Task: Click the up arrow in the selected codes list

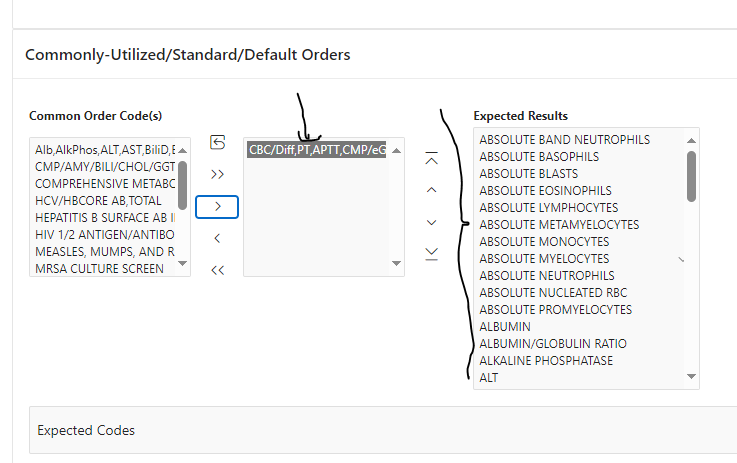Action: [396, 150]
